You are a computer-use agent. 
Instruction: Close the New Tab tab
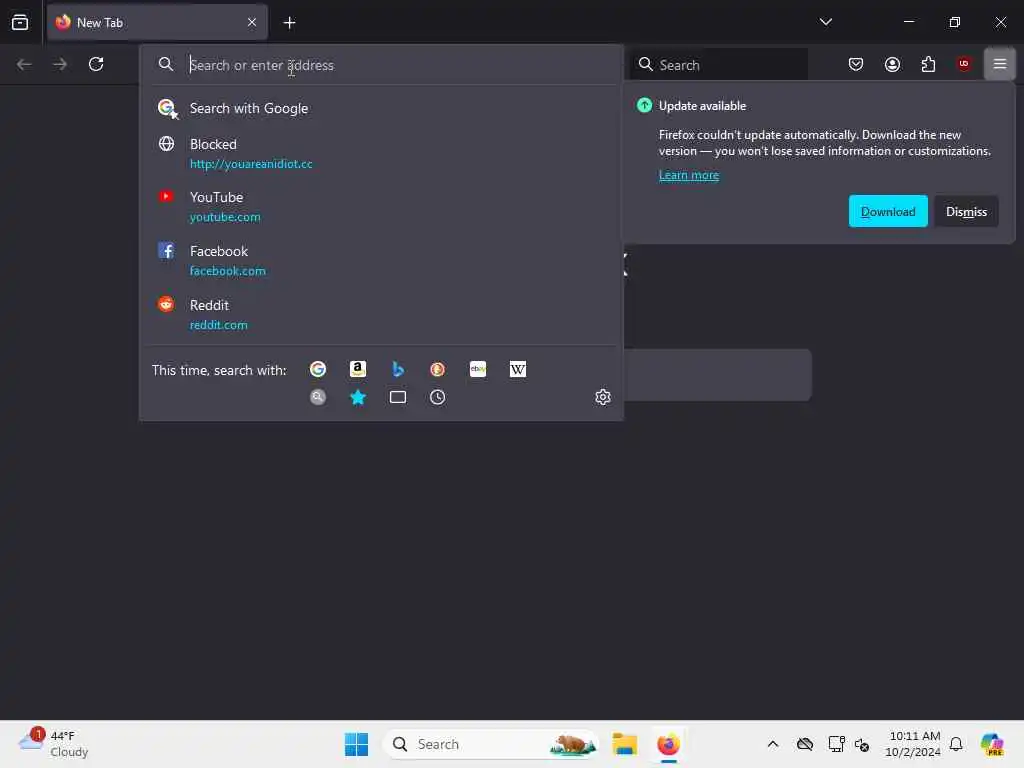click(x=251, y=22)
